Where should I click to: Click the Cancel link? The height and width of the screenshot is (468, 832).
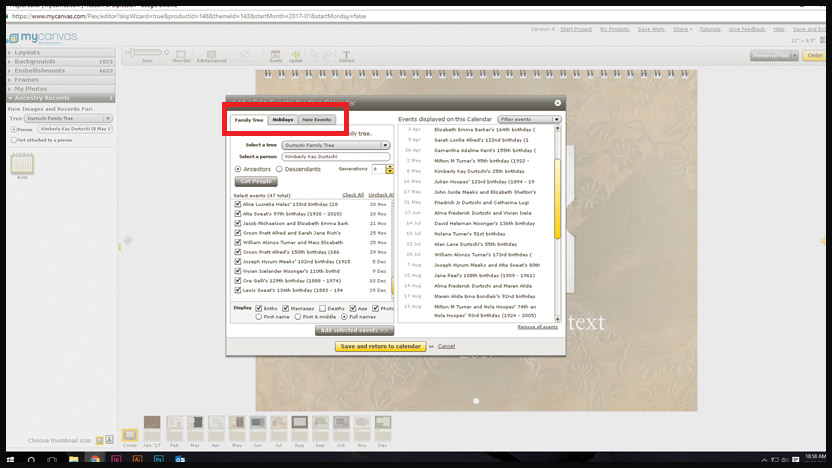pyautogui.click(x=446, y=346)
